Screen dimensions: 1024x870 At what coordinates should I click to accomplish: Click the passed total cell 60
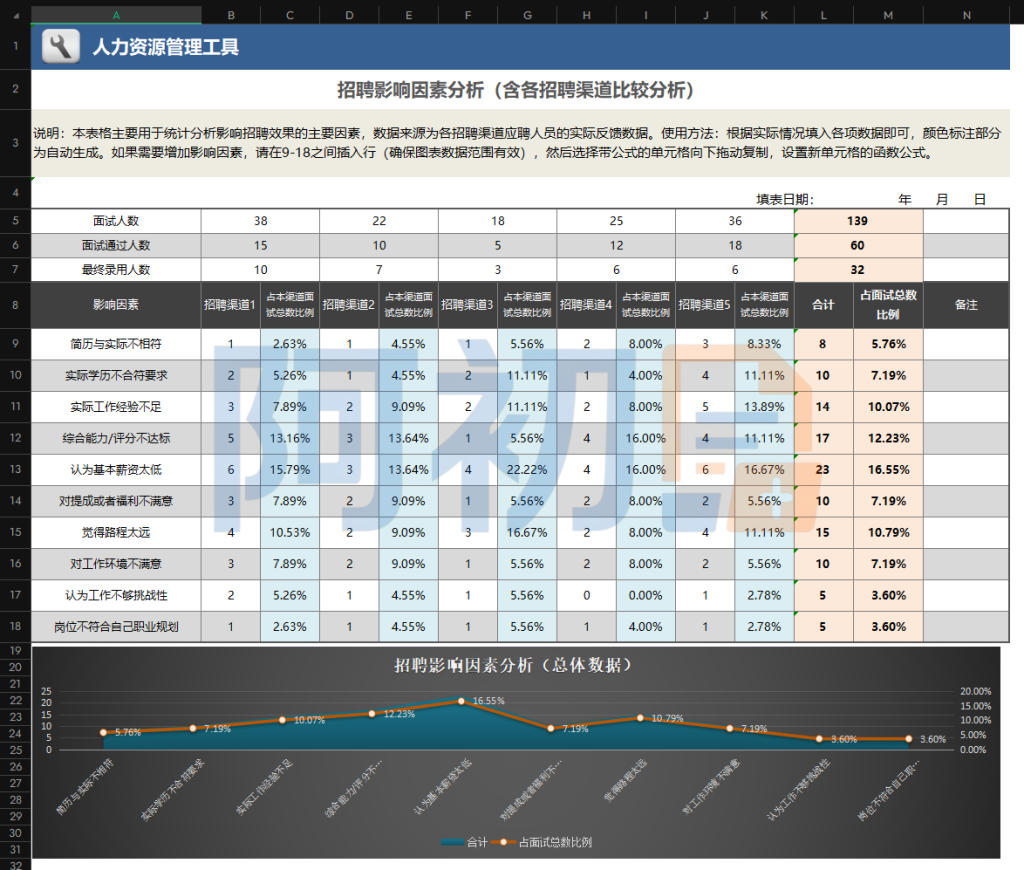(x=858, y=246)
